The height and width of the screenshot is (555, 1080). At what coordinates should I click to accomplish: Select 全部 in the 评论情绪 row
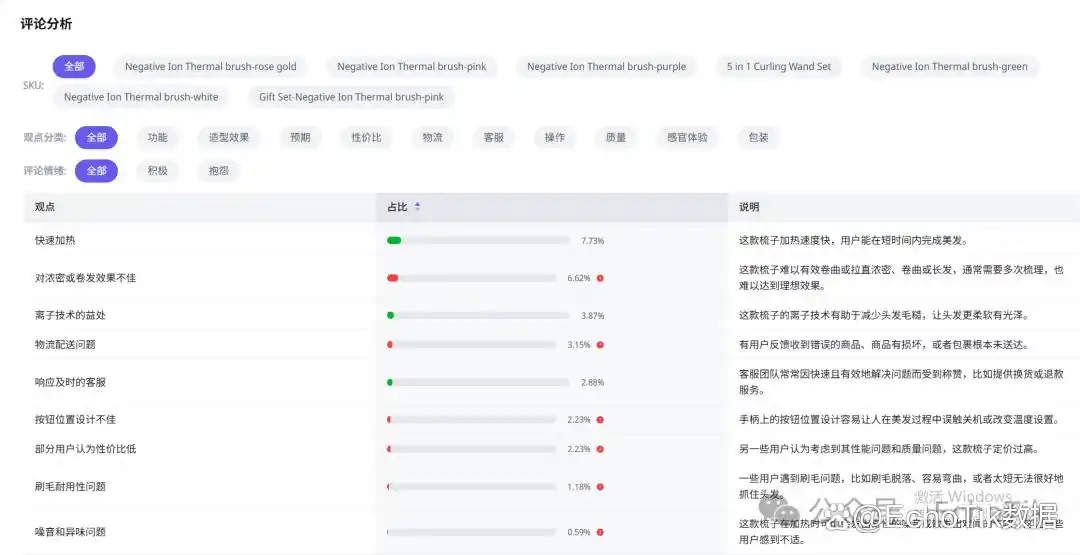(x=96, y=171)
